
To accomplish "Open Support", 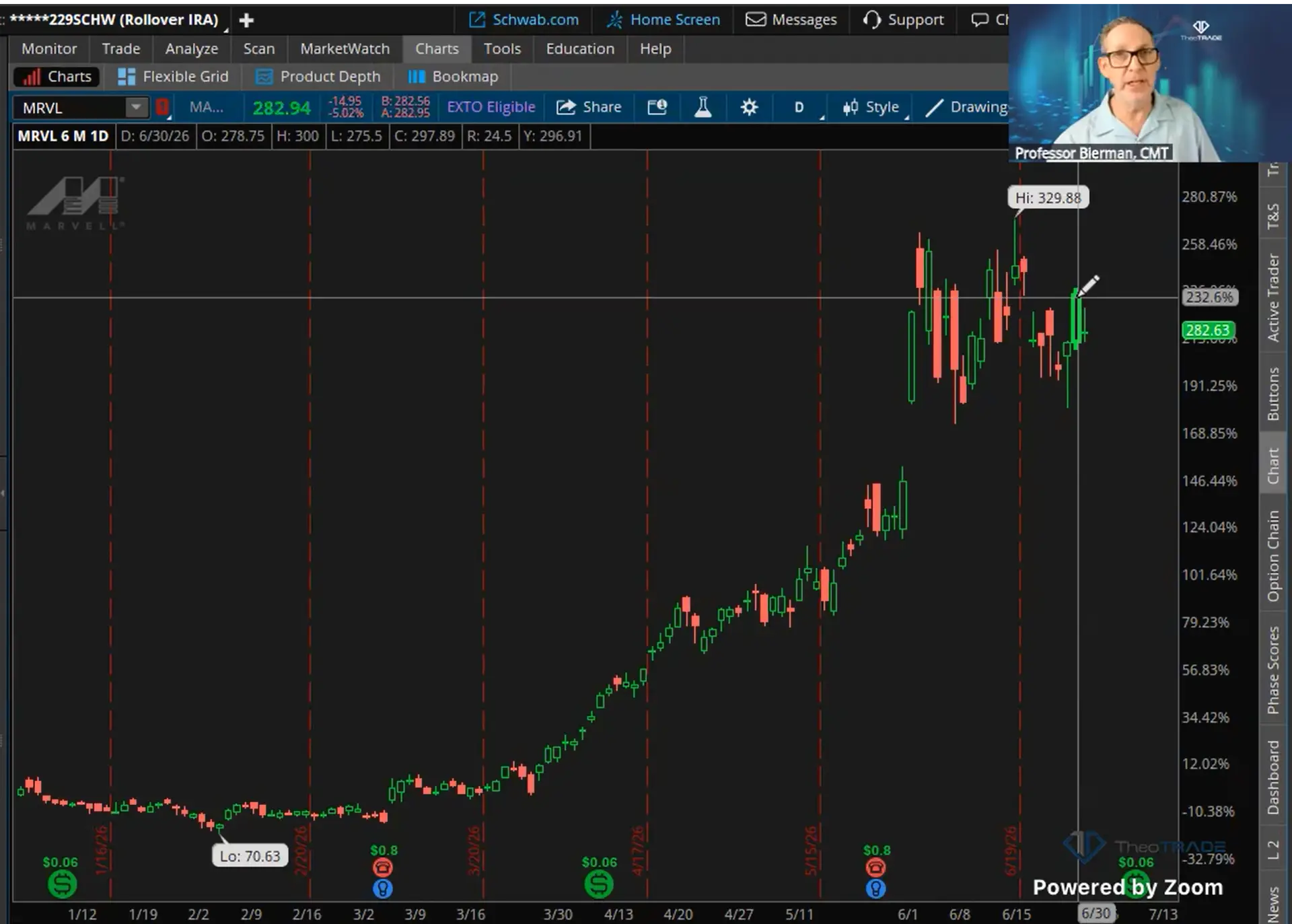I will pyautogui.click(x=904, y=20).
